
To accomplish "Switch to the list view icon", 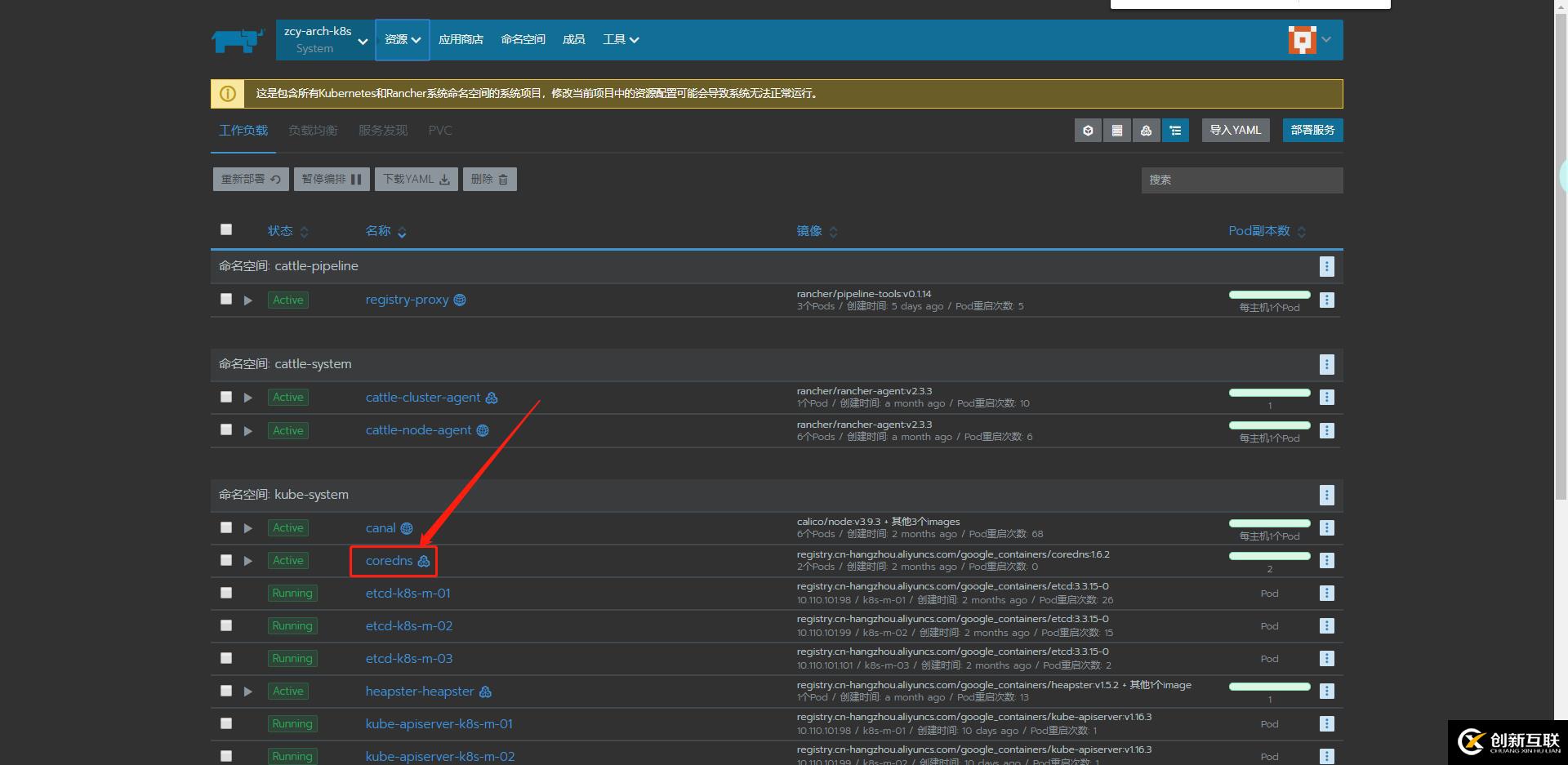I will [1117, 131].
